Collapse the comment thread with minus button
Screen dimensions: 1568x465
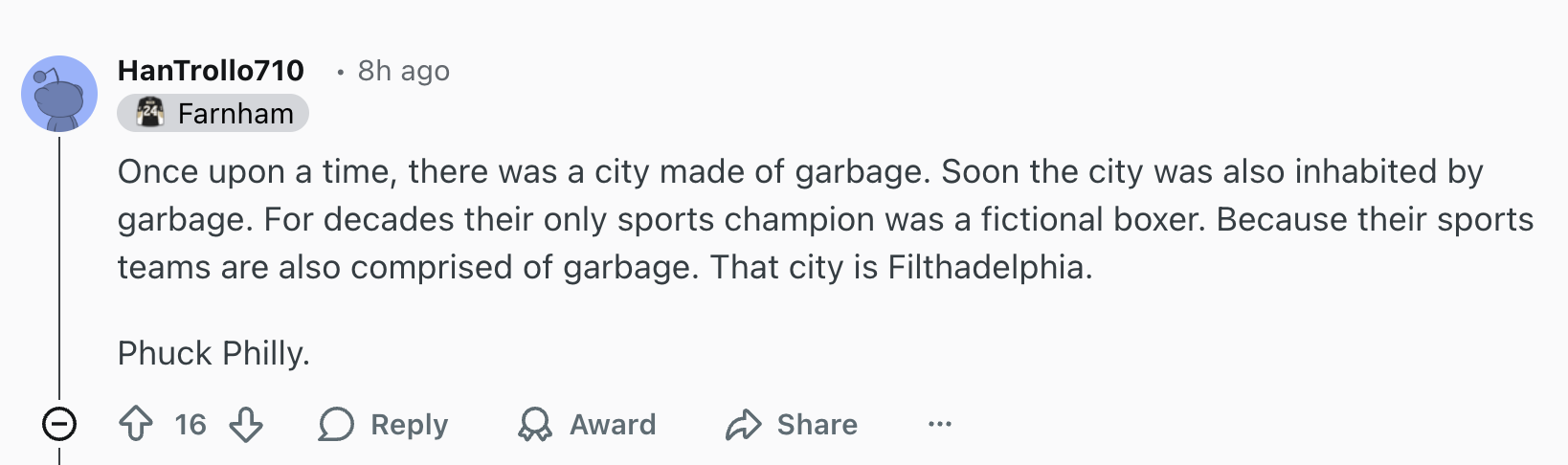coord(59,424)
